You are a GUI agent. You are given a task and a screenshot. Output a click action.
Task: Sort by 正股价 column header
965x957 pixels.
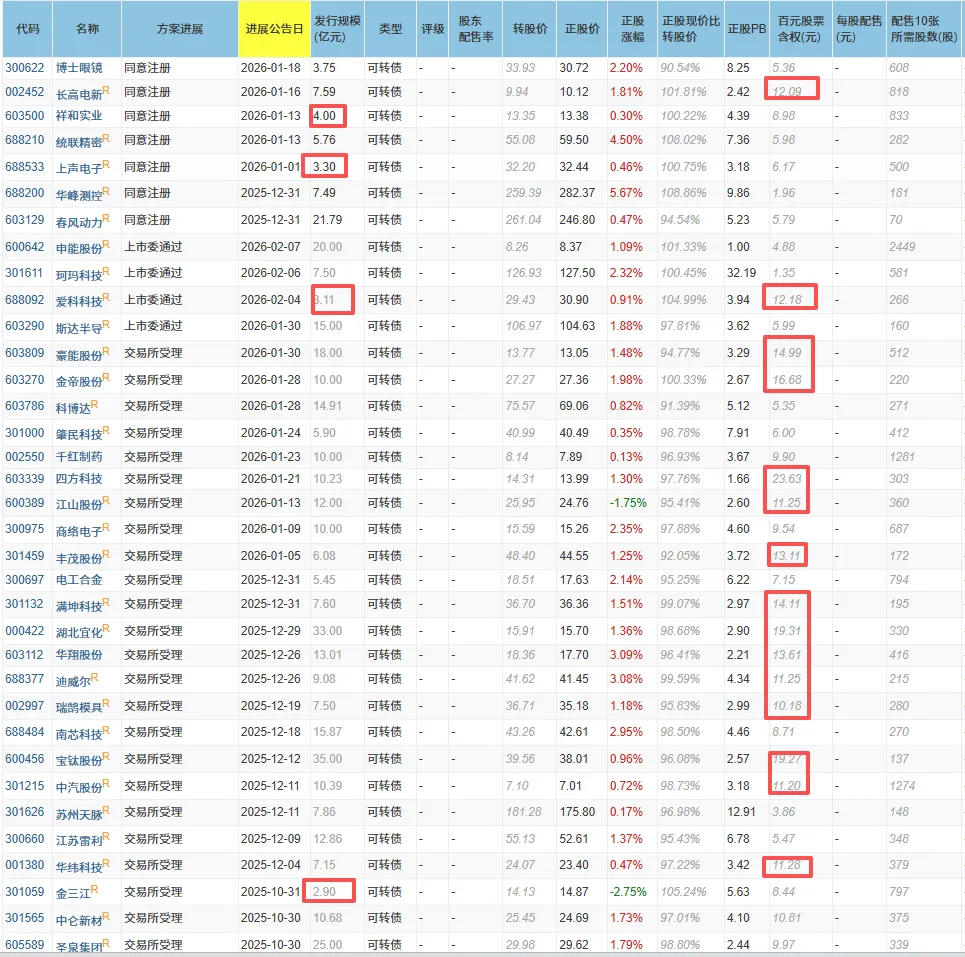(x=582, y=29)
